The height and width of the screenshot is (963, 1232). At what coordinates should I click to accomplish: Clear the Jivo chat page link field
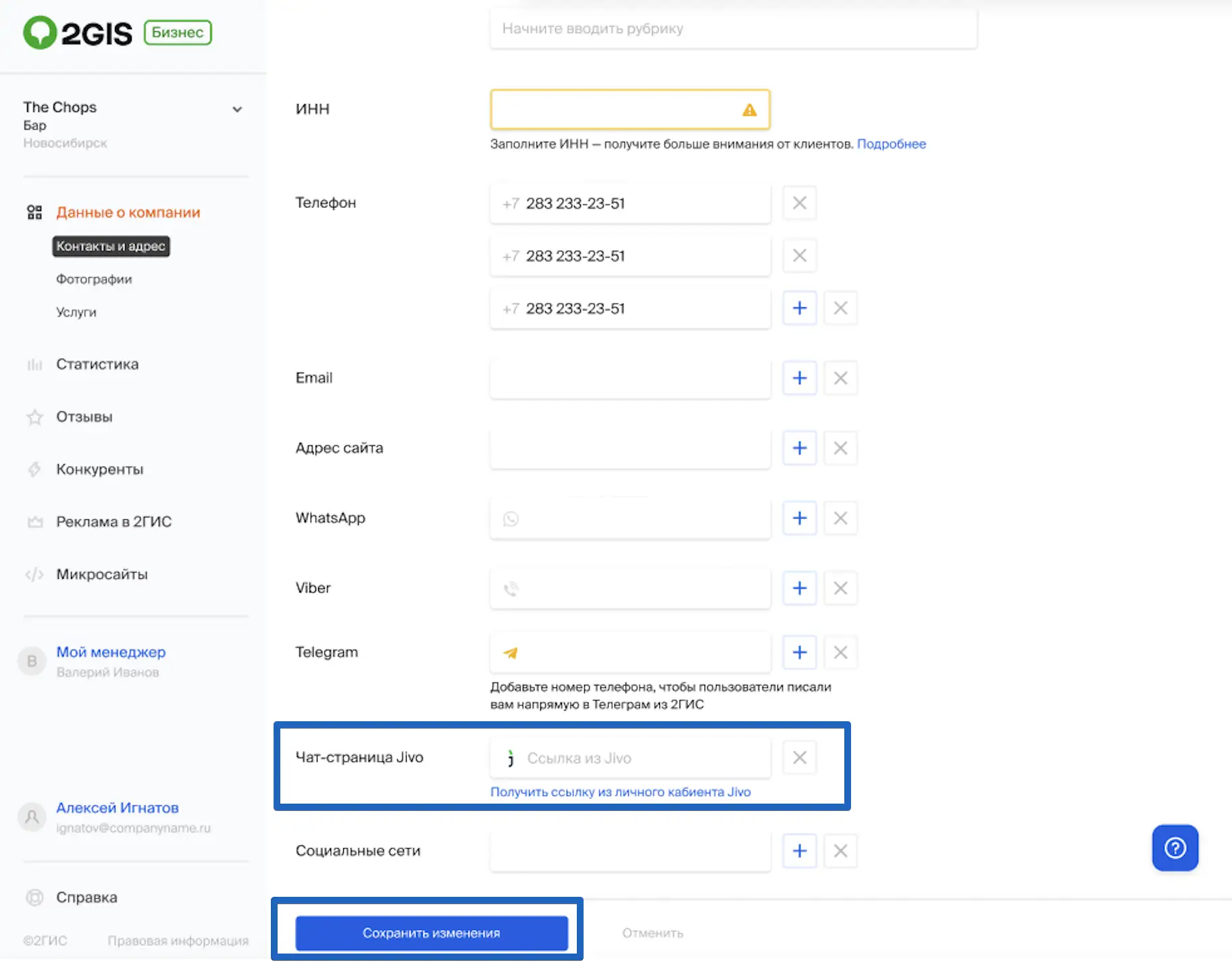[x=799, y=758]
